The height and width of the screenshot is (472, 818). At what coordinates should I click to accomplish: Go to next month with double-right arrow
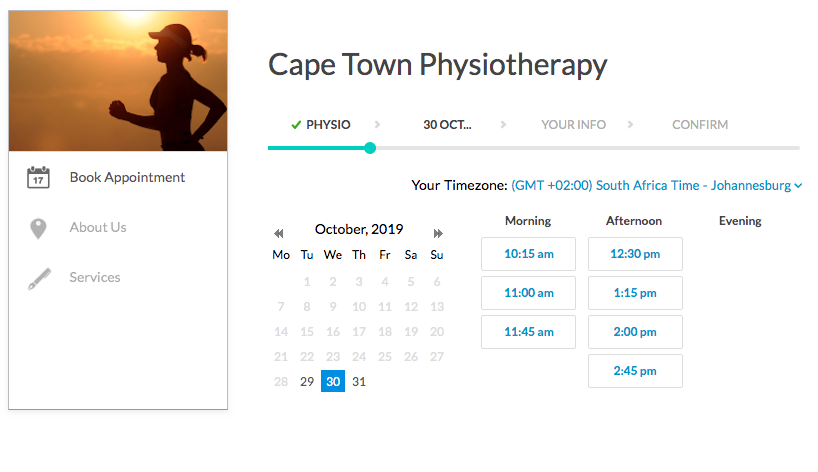(x=438, y=233)
